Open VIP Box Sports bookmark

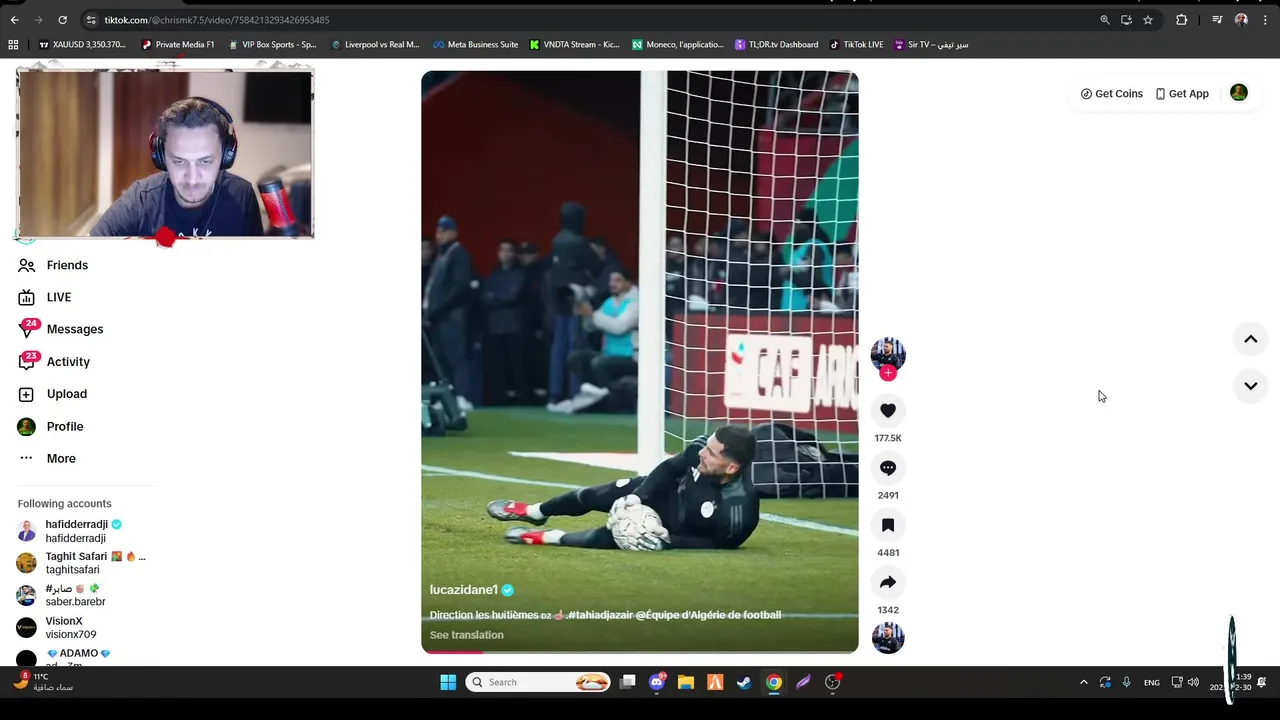click(272, 45)
